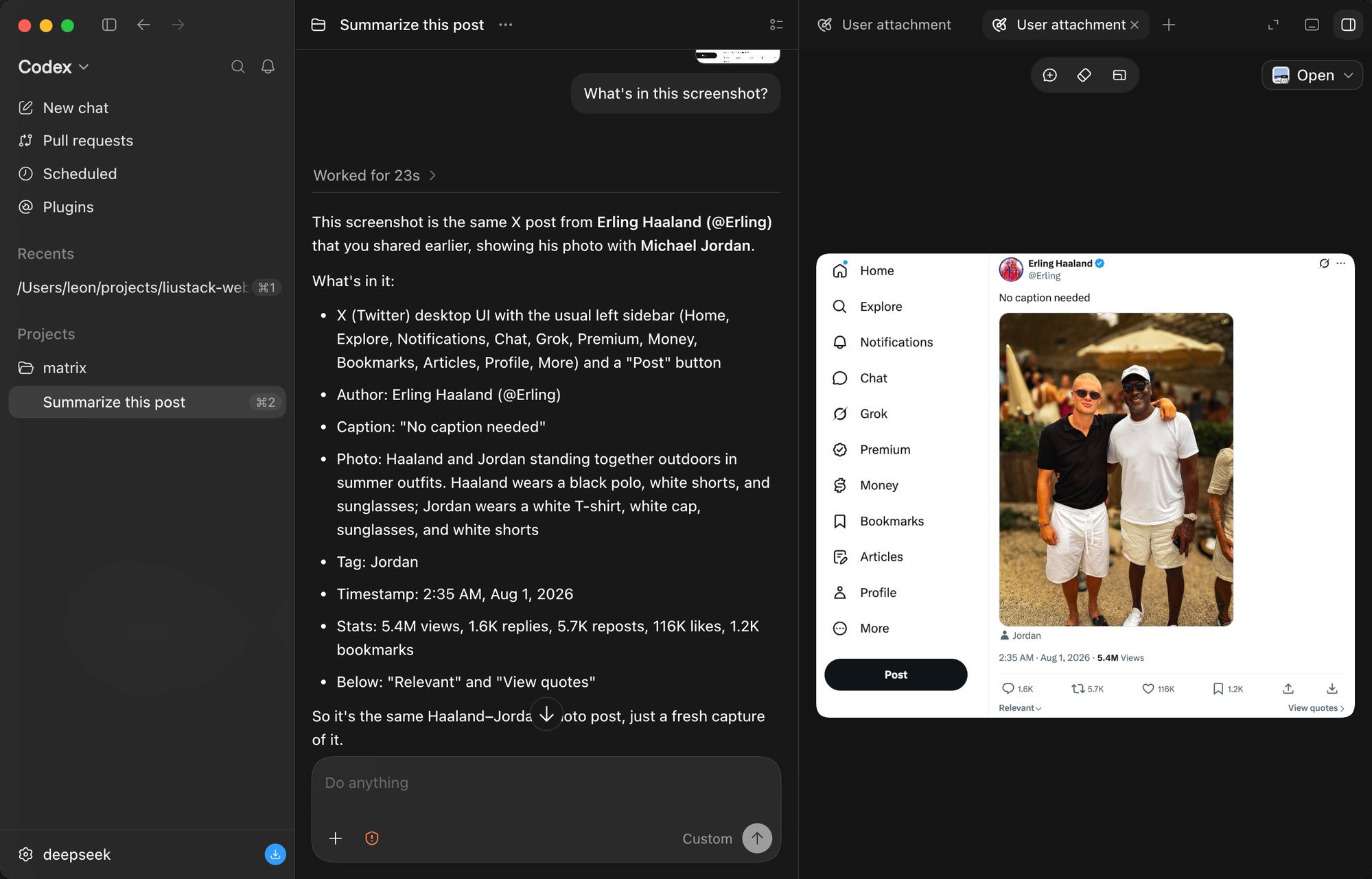Close the active User attachment tab
This screenshot has width=1372, height=879.
pyautogui.click(x=1135, y=25)
